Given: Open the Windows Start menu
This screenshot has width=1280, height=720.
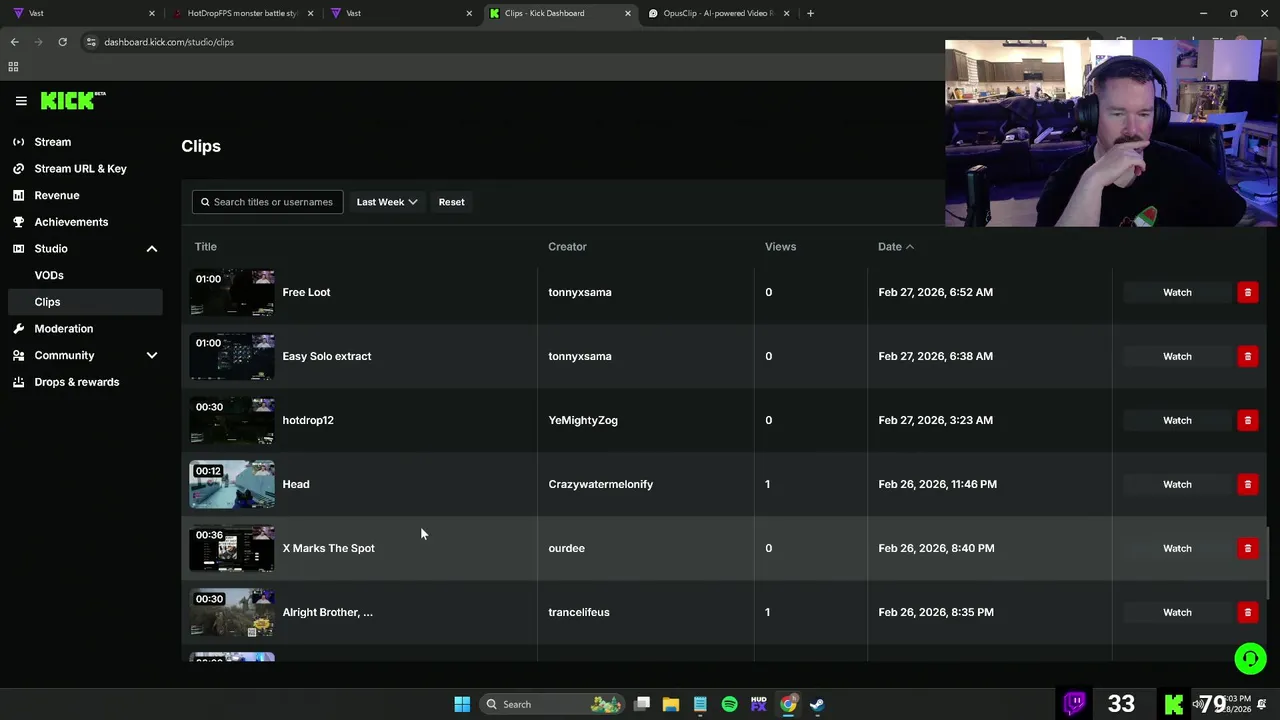Looking at the screenshot, I should pos(462,704).
